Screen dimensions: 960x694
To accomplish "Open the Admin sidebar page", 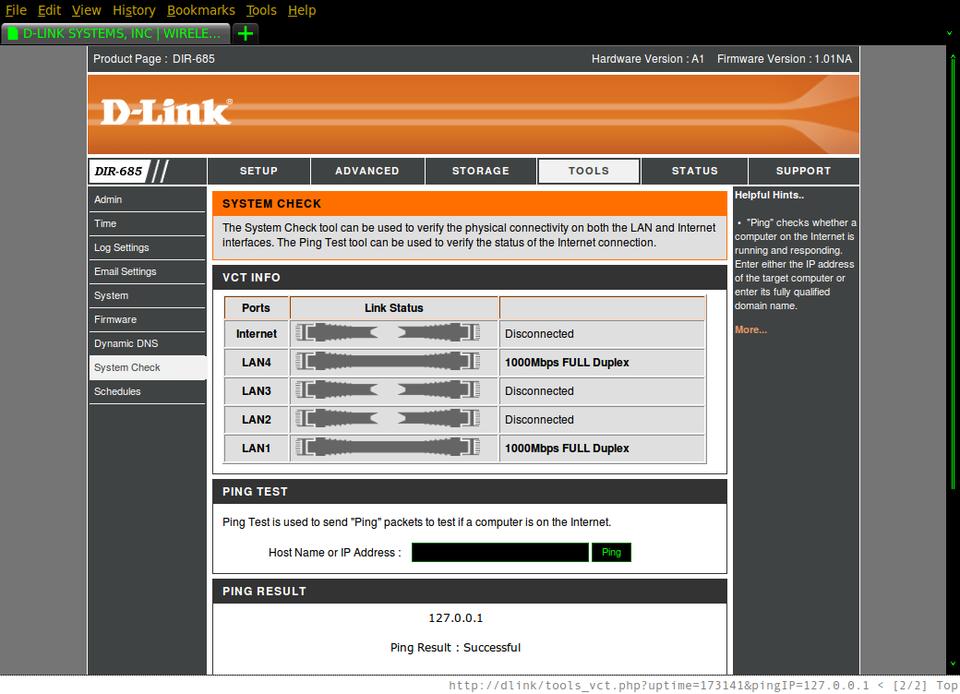I will point(147,200).
